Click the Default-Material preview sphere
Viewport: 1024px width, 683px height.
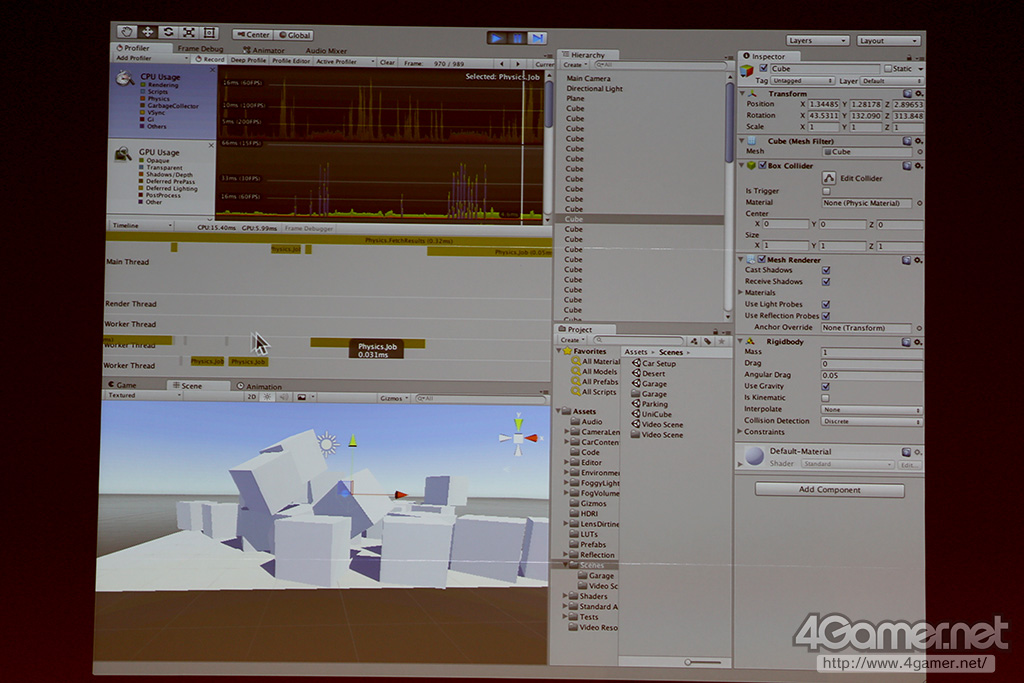point(754,456)
